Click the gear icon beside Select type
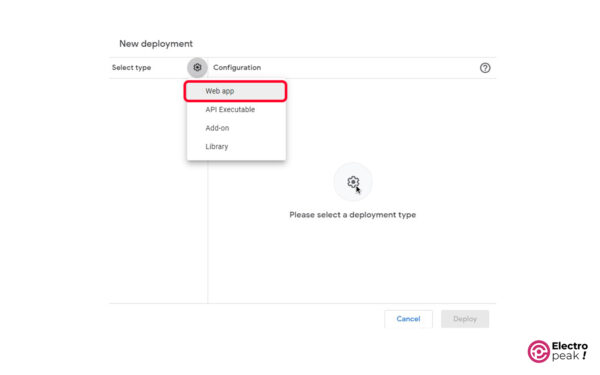The width and height of the screenshot is (600, 375). (197, 67)
